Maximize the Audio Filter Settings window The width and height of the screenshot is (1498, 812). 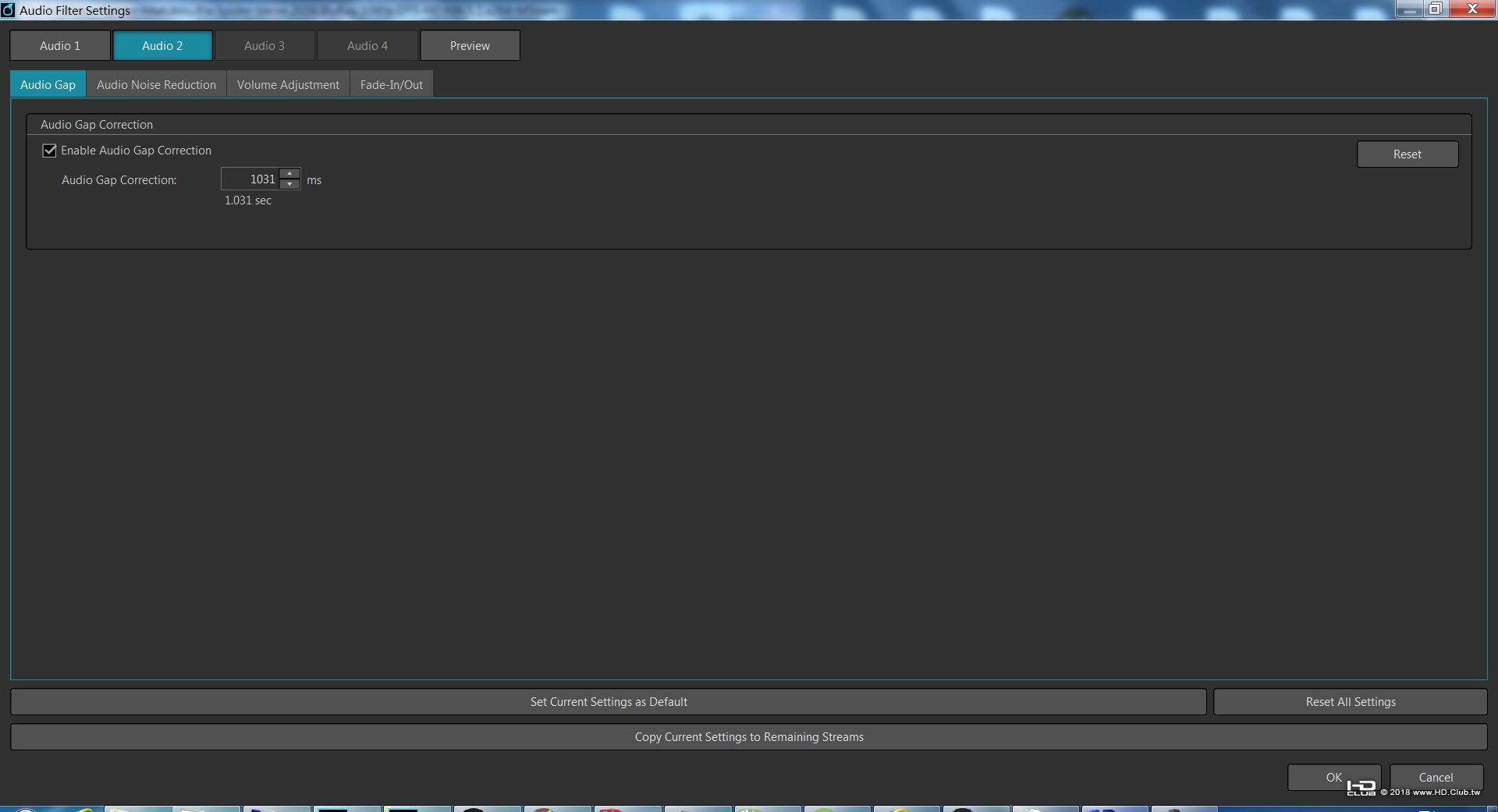[x=1436, y=9]
